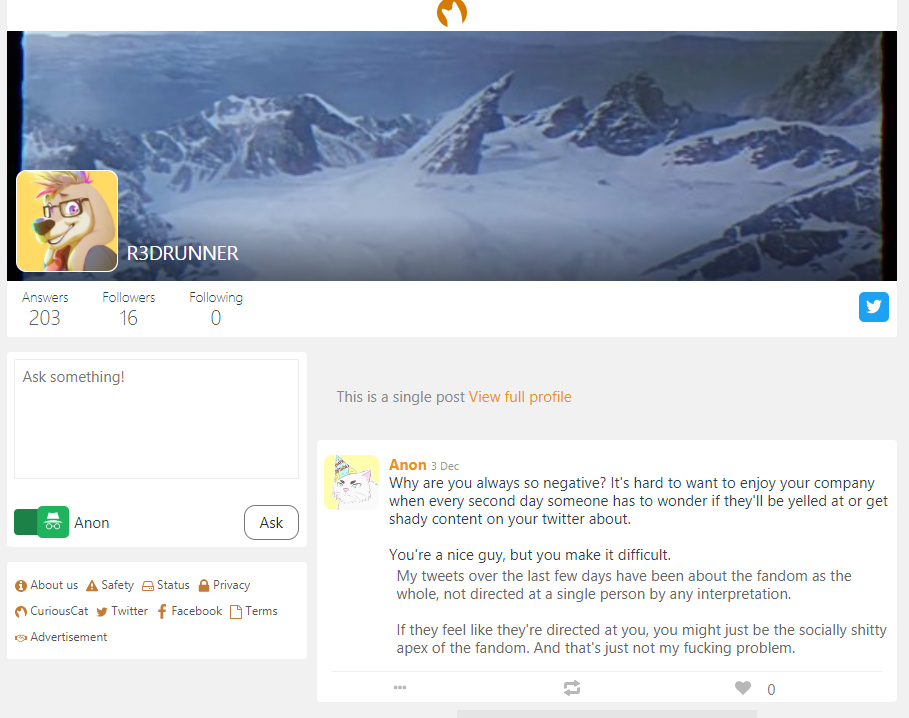Open the R3DRUNNER profile avatar
909x718 pixels.
click(x=67, y=221)
